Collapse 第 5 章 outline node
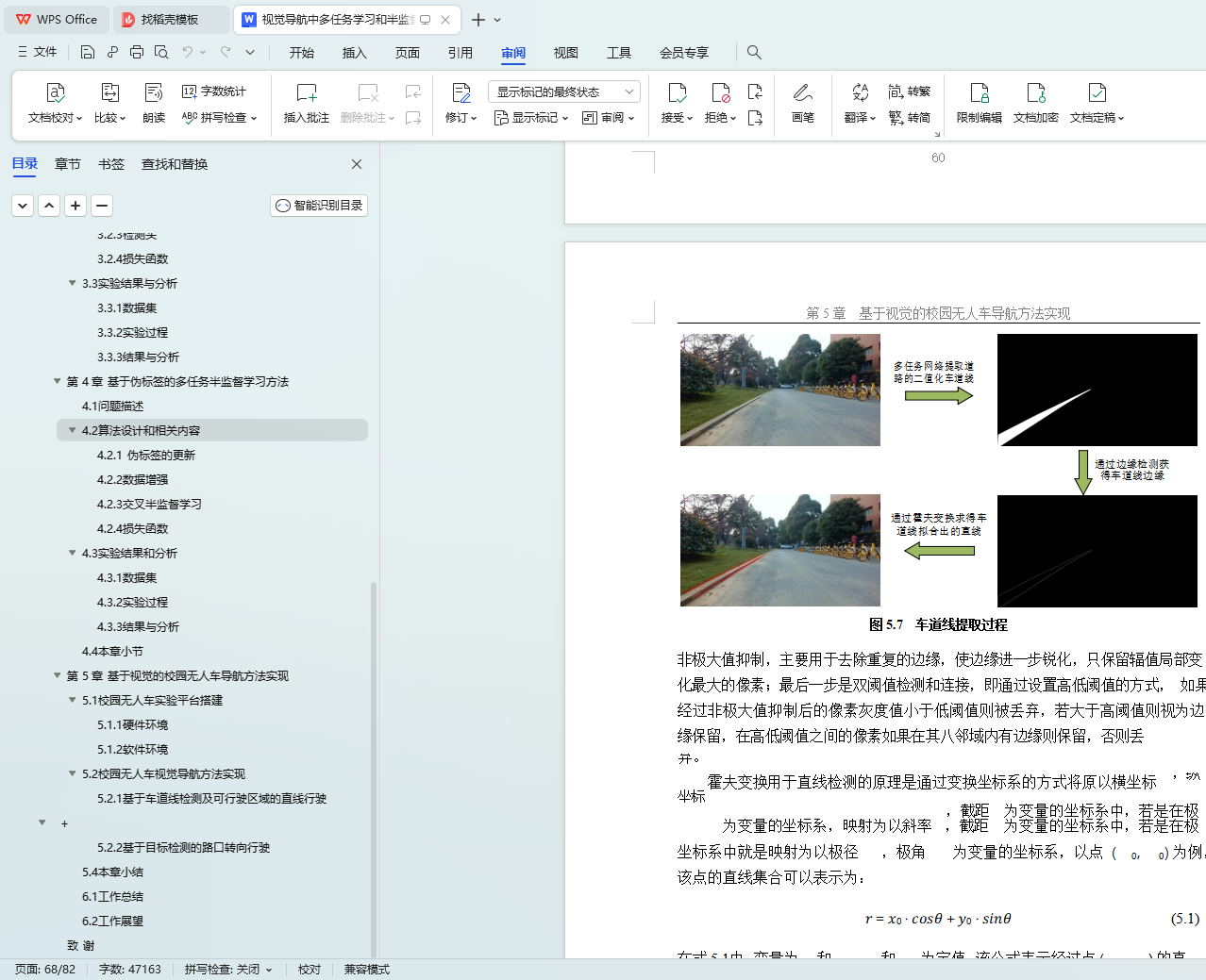The height and width of the screenshot is (980, 1206). click(57, 675)
